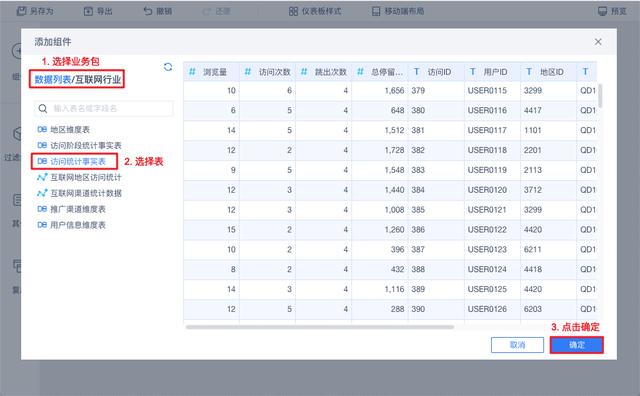Click the T text type icon of 用户ID
640x396 pixels.
coord(472,72)
